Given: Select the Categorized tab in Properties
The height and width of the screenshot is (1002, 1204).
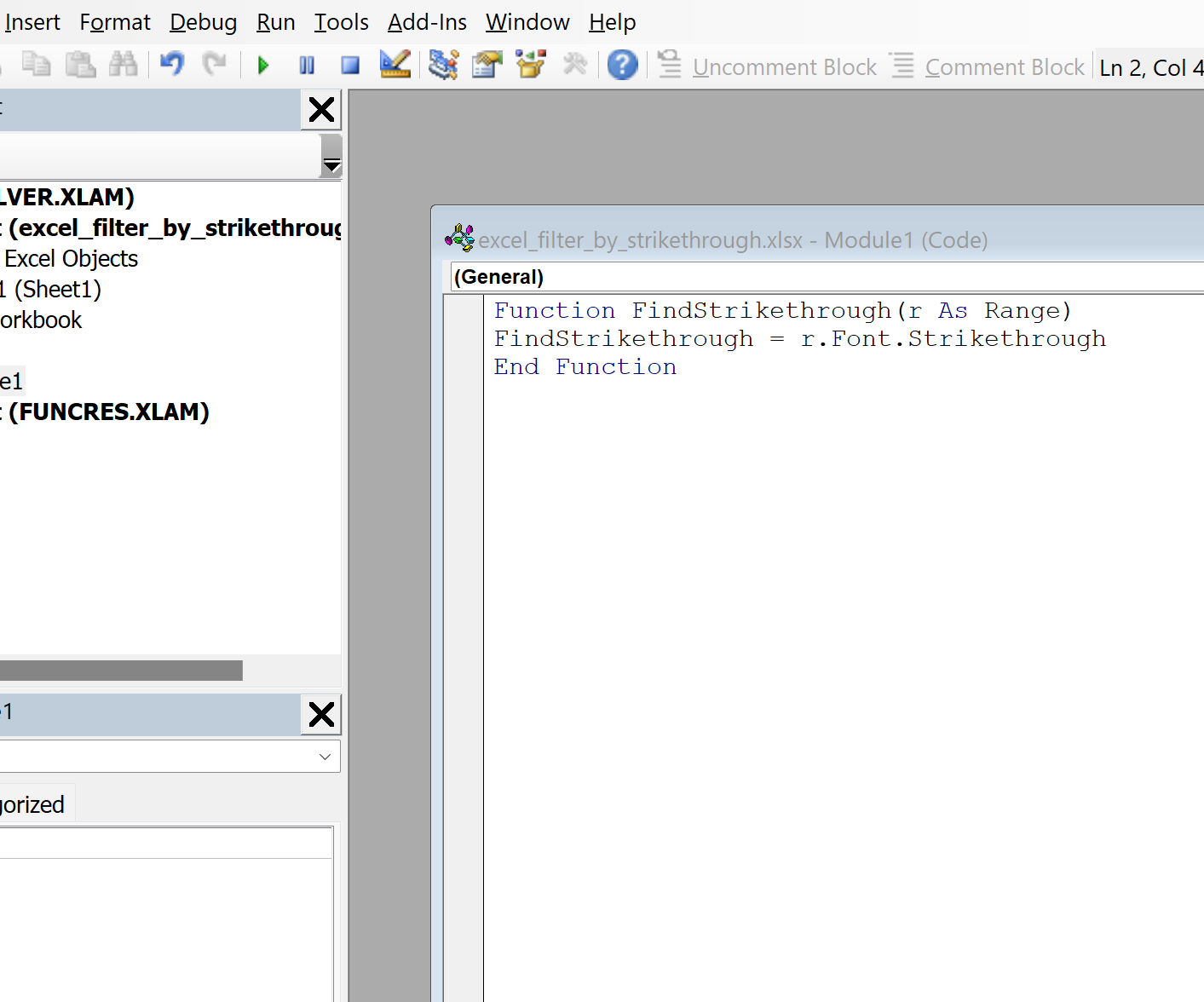Looking at the screenshot, I should (x=34, y=803).
